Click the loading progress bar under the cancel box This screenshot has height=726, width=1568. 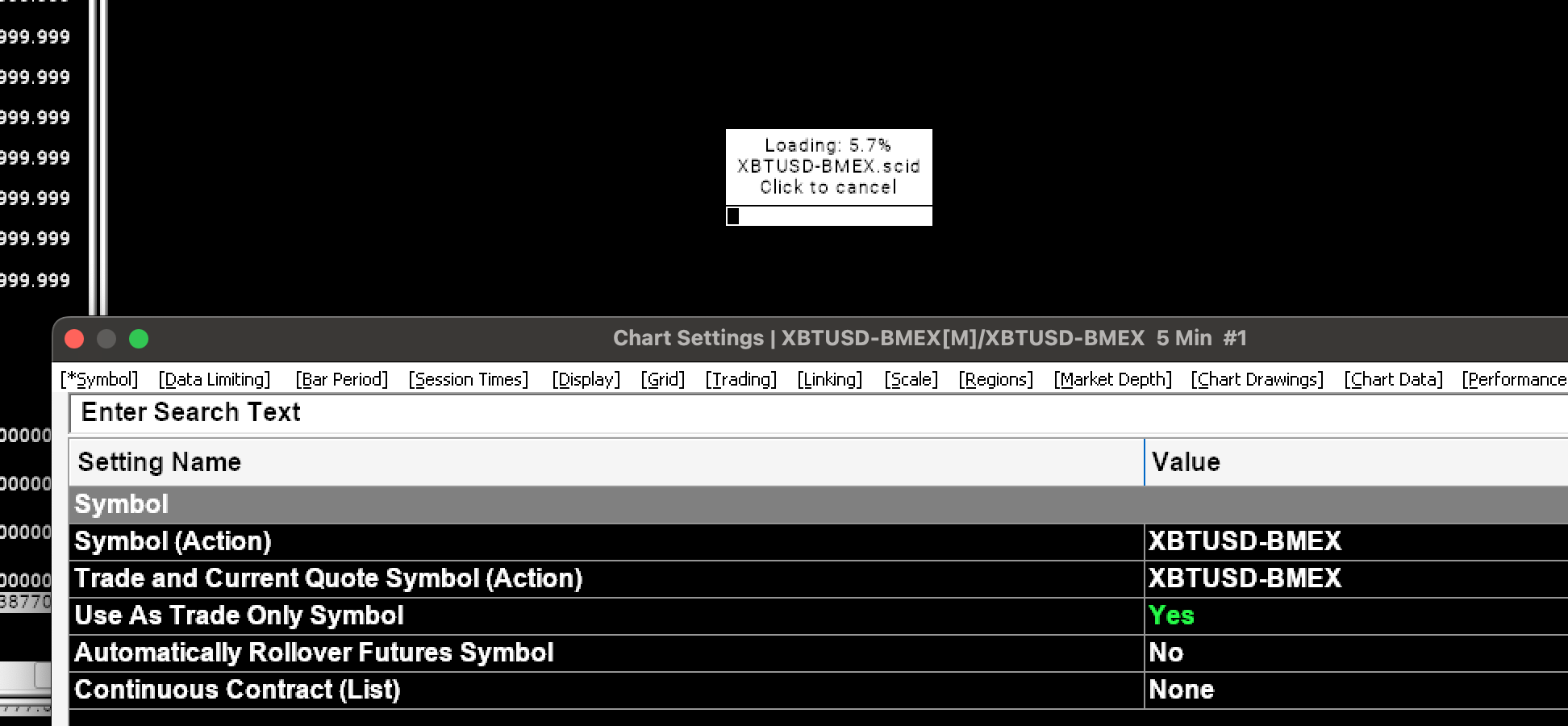coord(828,216)
